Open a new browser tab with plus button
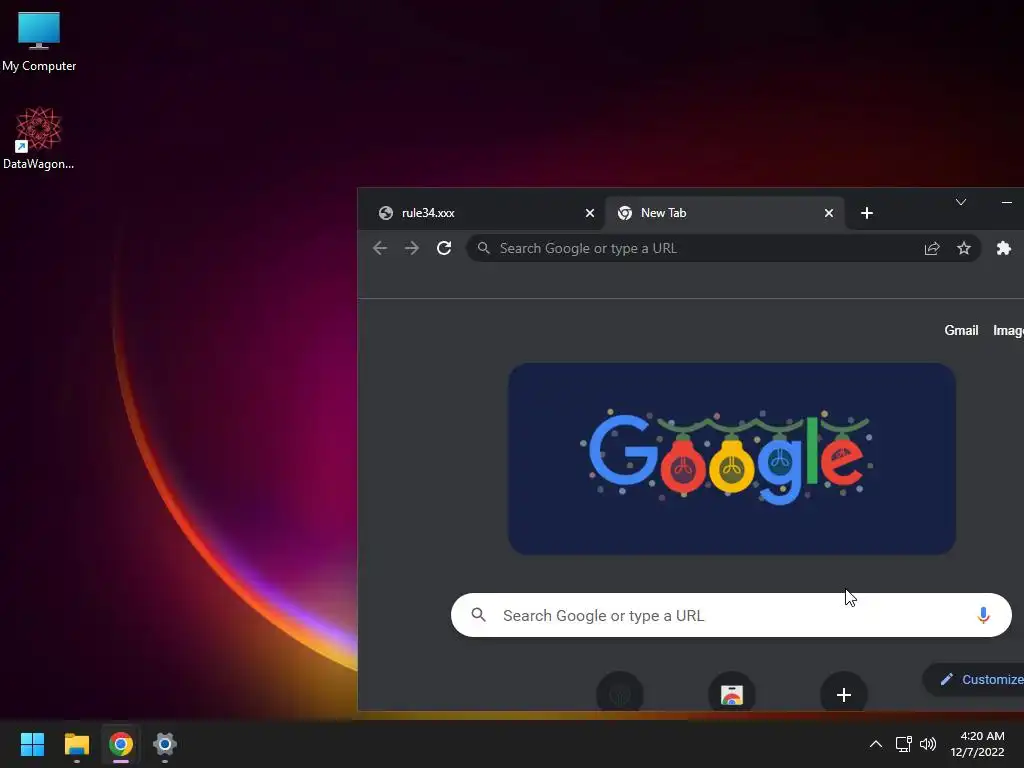Viewport: 1024px width, 768px height. pyautogui.click(x=867, y=213)
